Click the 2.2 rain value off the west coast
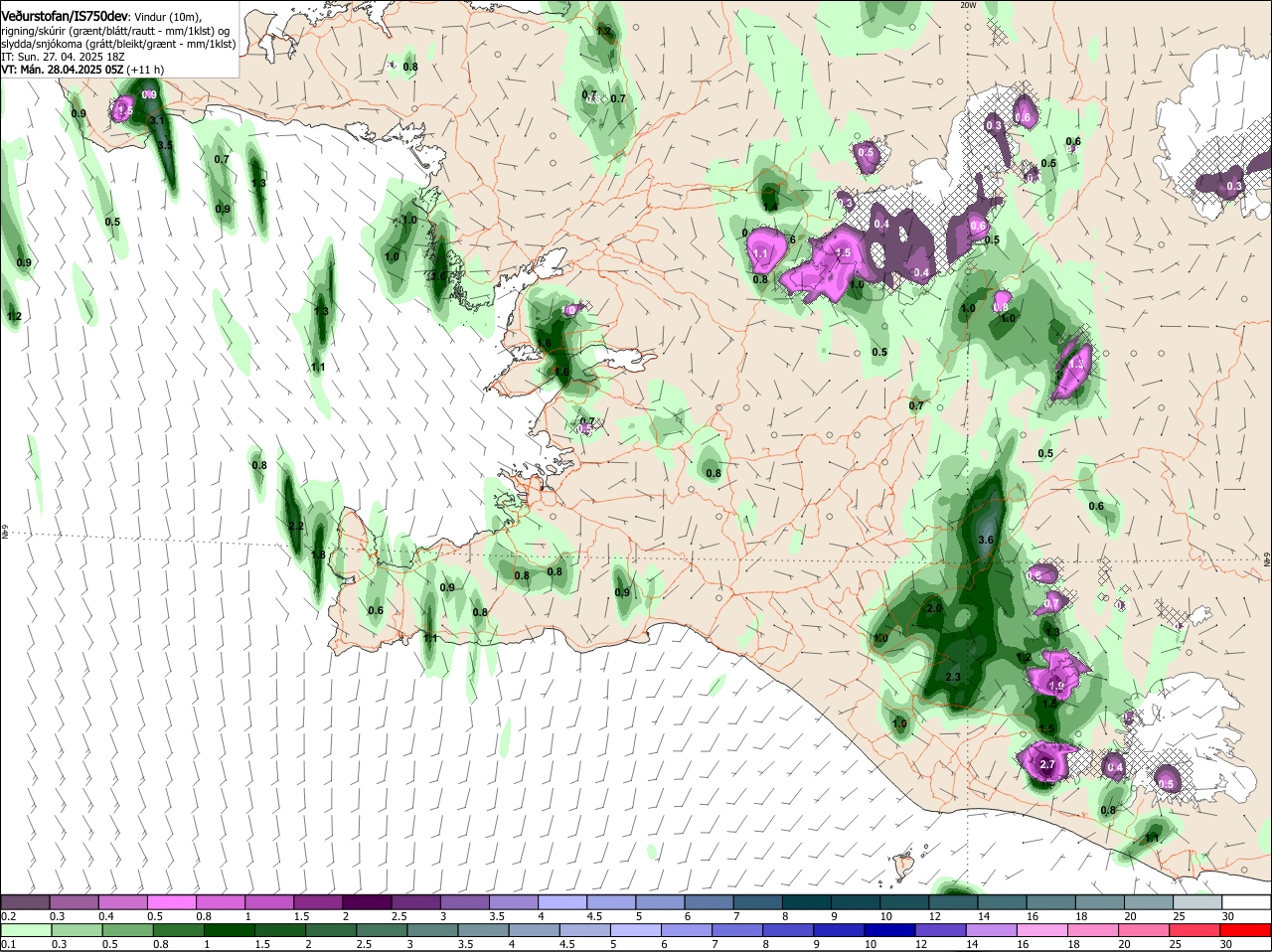This screenshot has width=1272, height=952. (295, 526)
